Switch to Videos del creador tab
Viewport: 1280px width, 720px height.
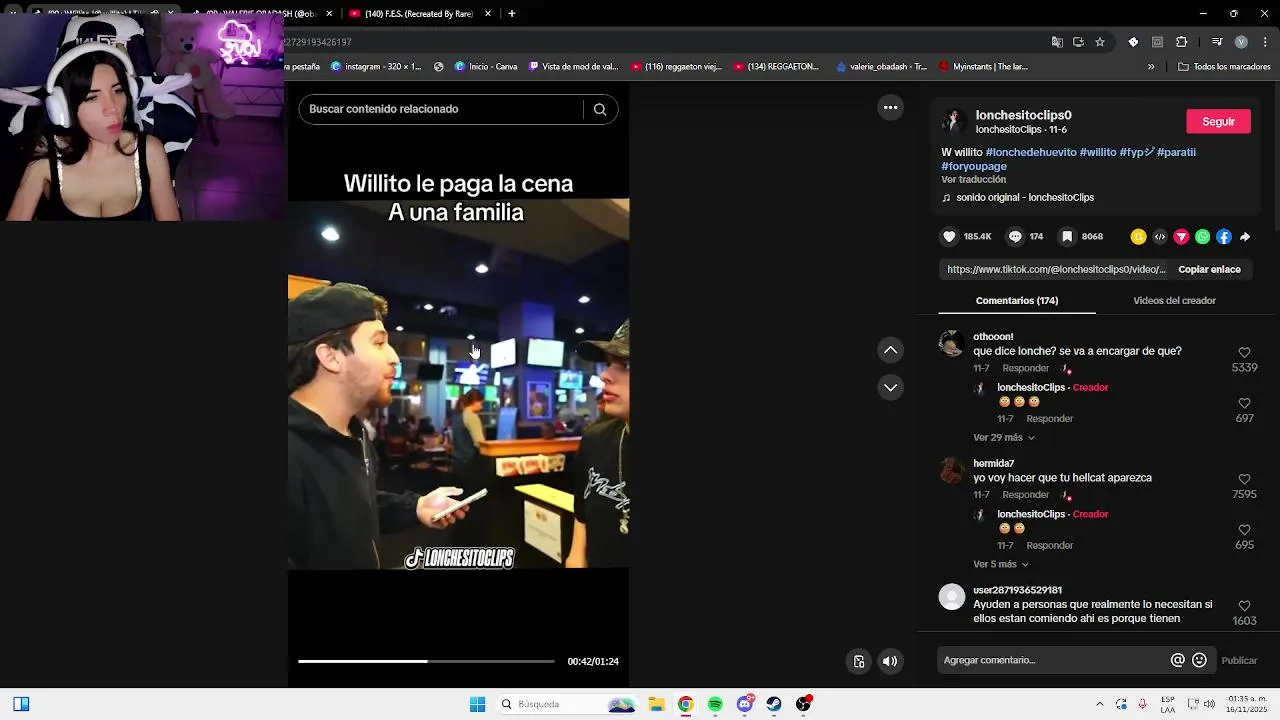coord(1174,301)
